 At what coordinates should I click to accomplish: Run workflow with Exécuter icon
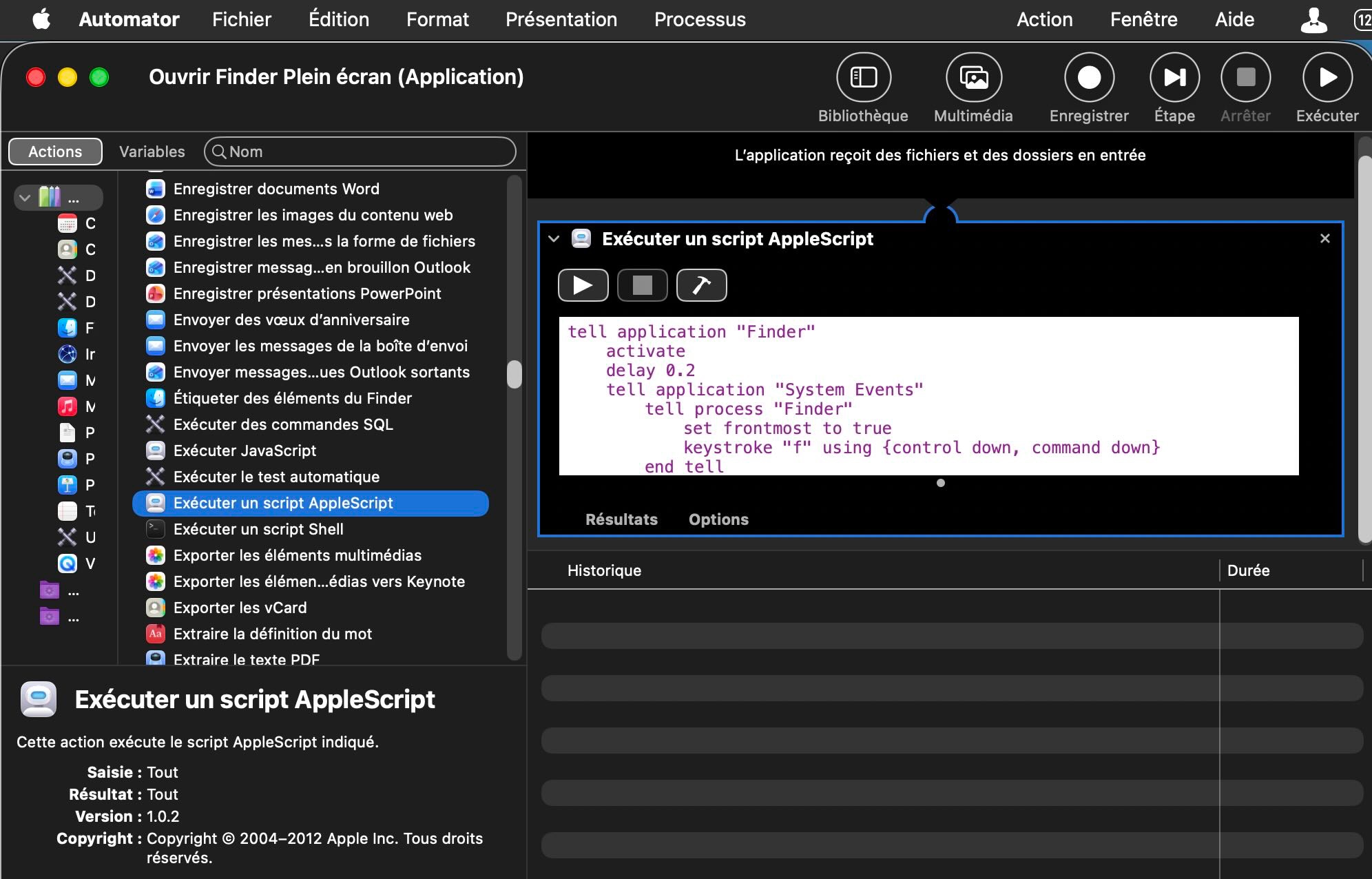[1327, 78]
